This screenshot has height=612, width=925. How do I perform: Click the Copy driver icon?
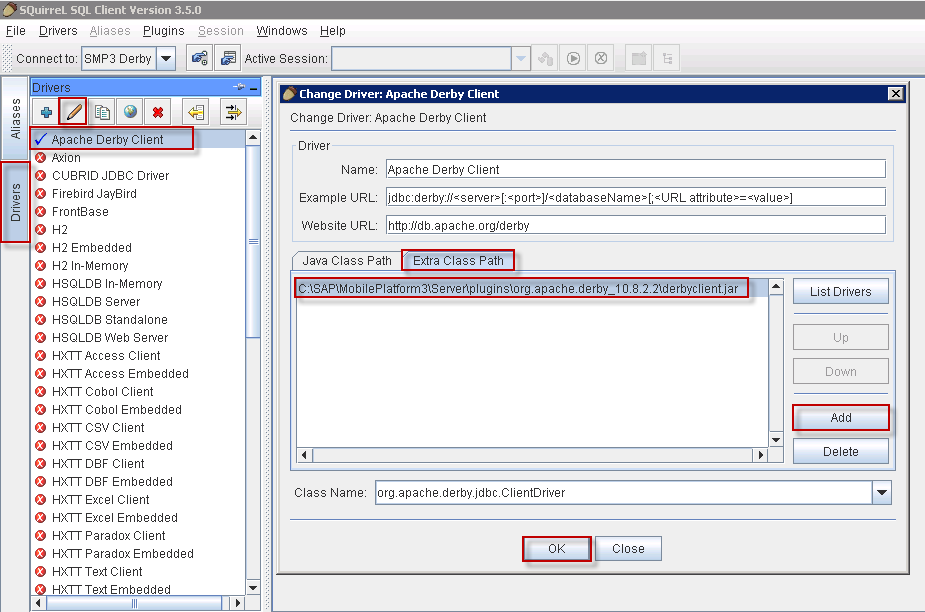point(101,112)
